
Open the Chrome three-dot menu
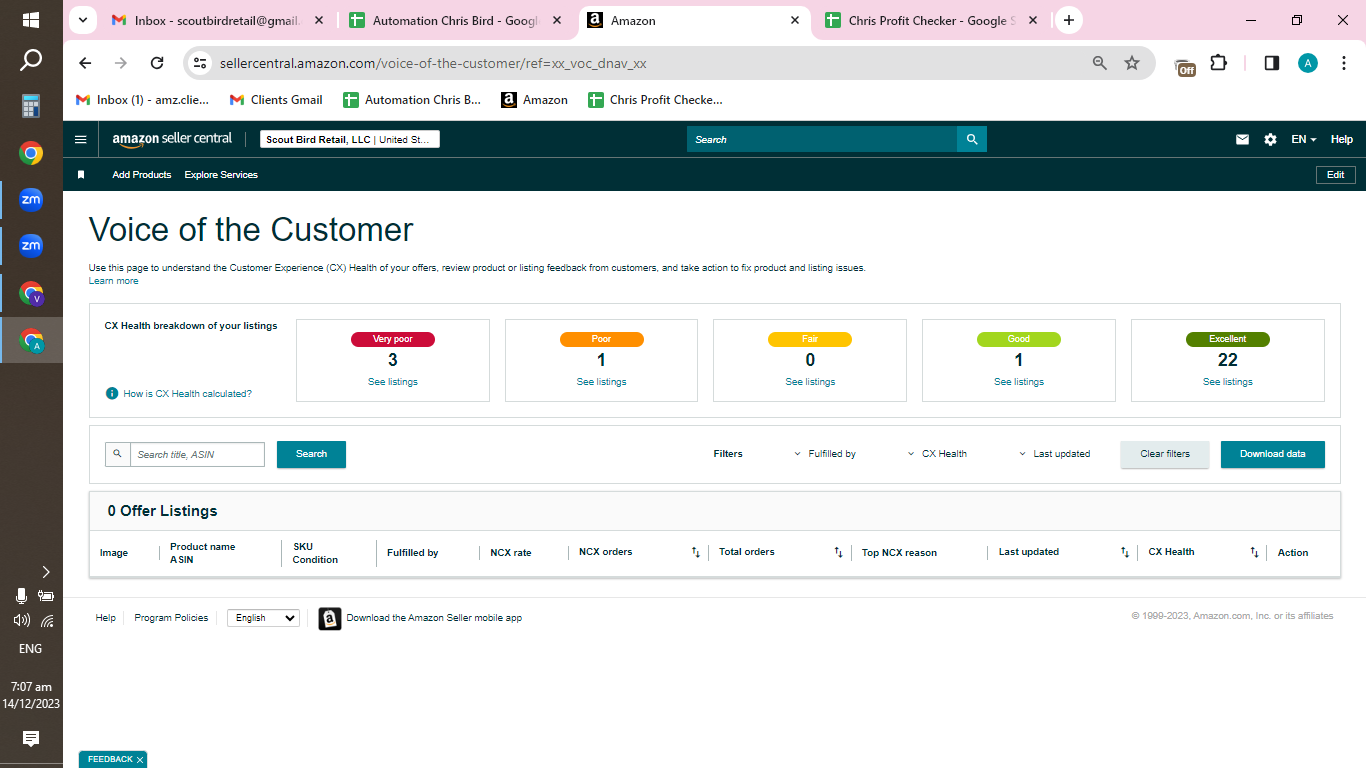[x=1344, y=63]
